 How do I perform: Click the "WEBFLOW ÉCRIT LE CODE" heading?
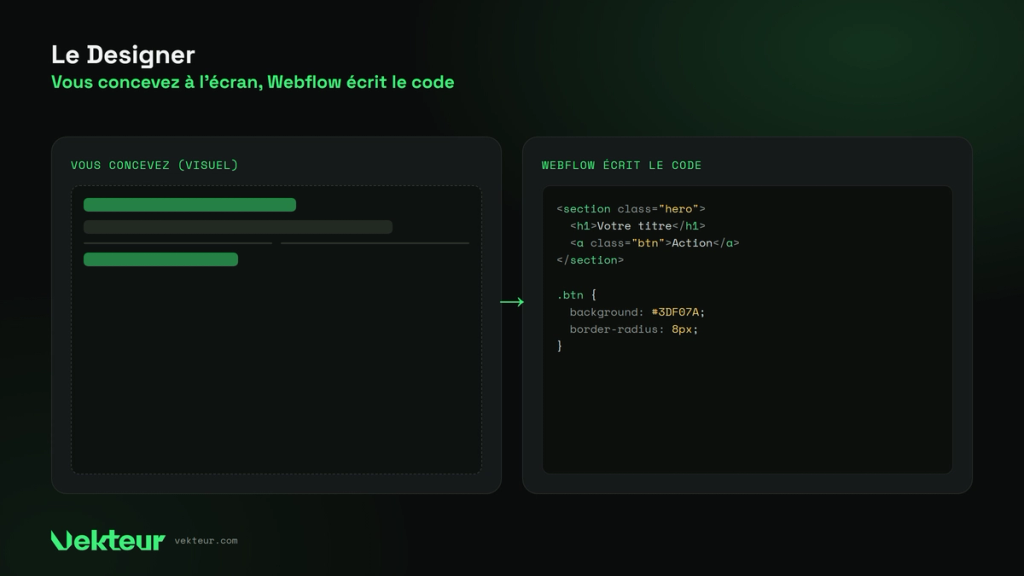coord(621,165)
